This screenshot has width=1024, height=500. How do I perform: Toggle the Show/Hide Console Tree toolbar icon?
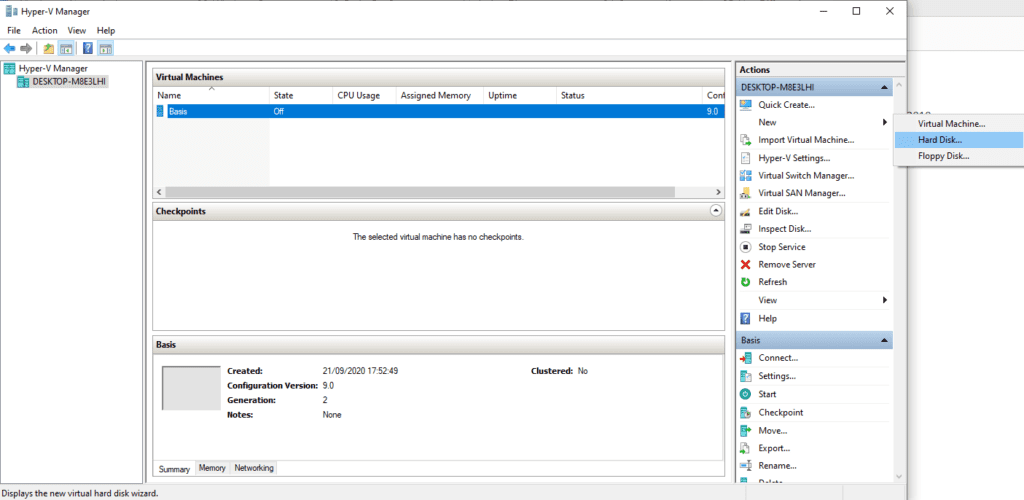[x=65, y=48]
